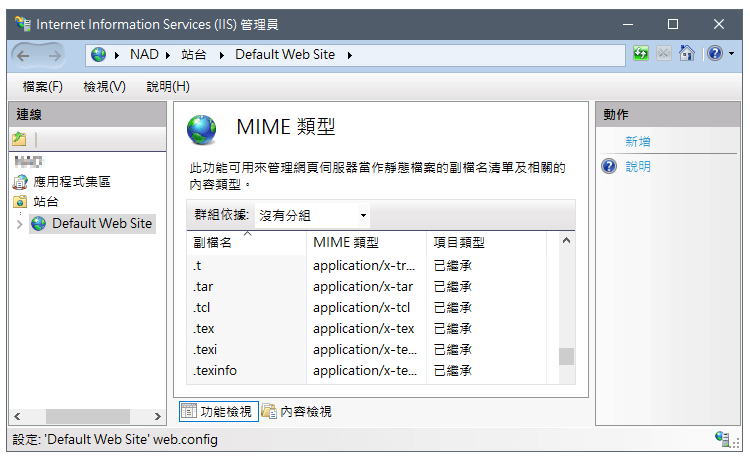The height and width of the screenshot is (460, 750).
Task: Open the help icon in toolbar
Action: [x=715, y=53]
